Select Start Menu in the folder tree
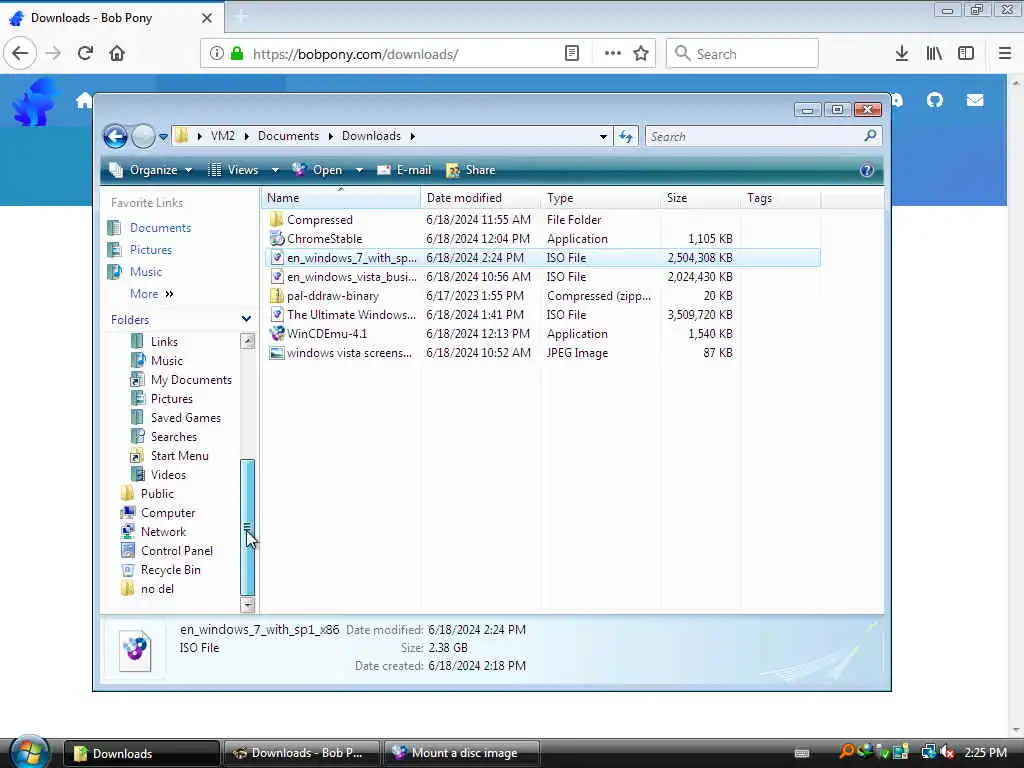Viewport: 1024px width, 768px height. click(x=180, y=456)
